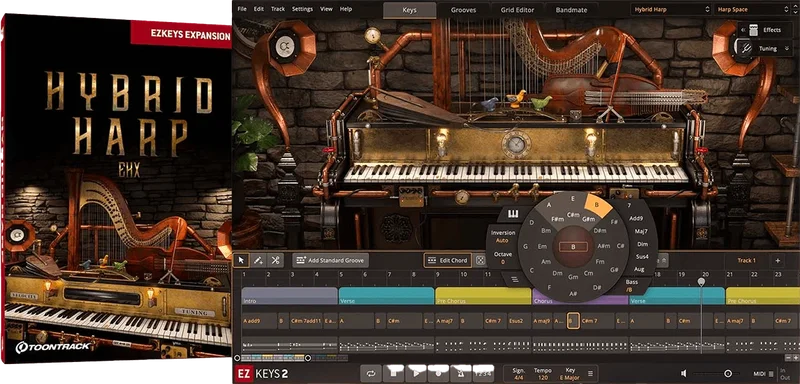Open the Effects panel icon
Screen dimensions: 800x384
[x=754, y=30]
